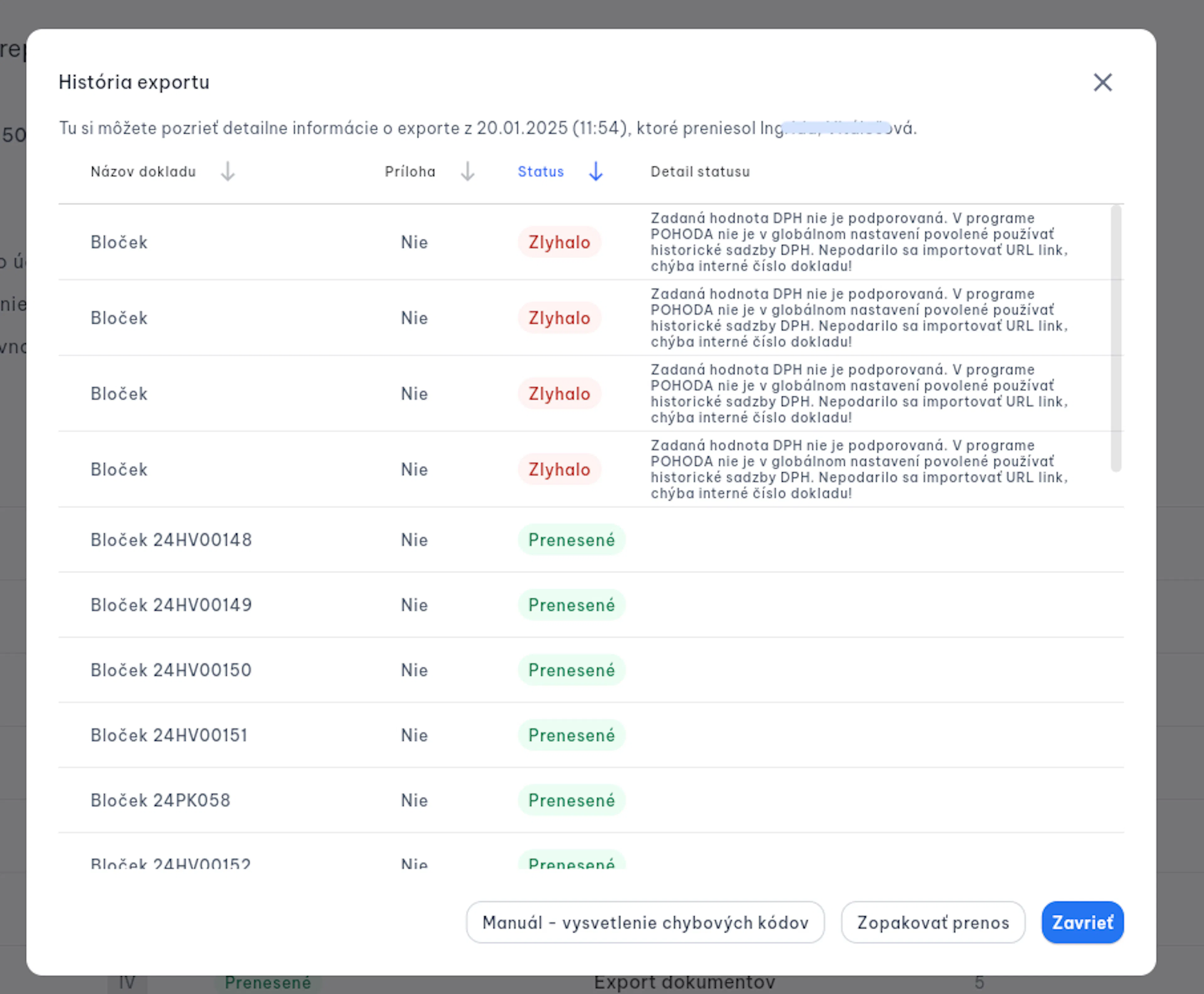Open the Manuál – vysvetlenie chybových kódov button

point(645,922)
